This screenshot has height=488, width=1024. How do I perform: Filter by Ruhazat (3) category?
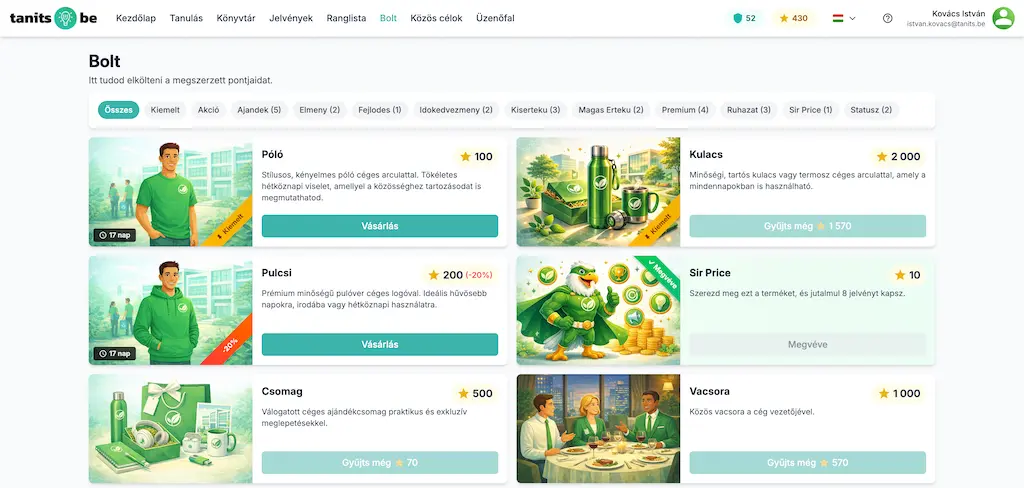(x=748, y=110)
